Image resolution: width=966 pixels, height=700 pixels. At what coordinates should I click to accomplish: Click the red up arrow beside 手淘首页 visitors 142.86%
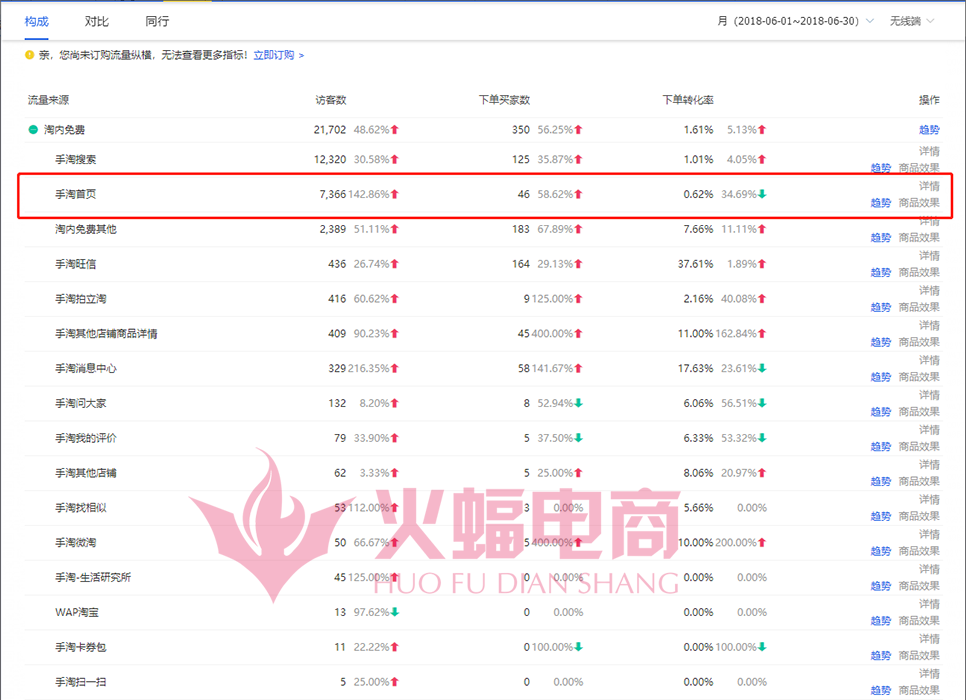[x=395, y=194]
